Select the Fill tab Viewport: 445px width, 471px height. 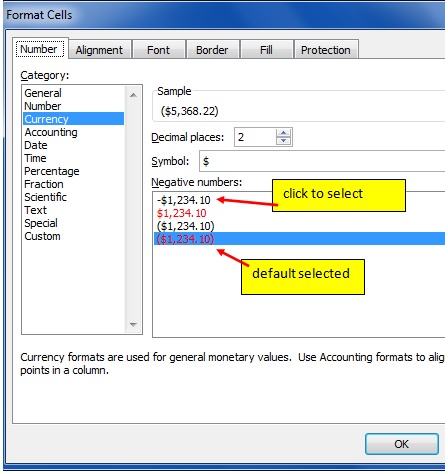266,50
